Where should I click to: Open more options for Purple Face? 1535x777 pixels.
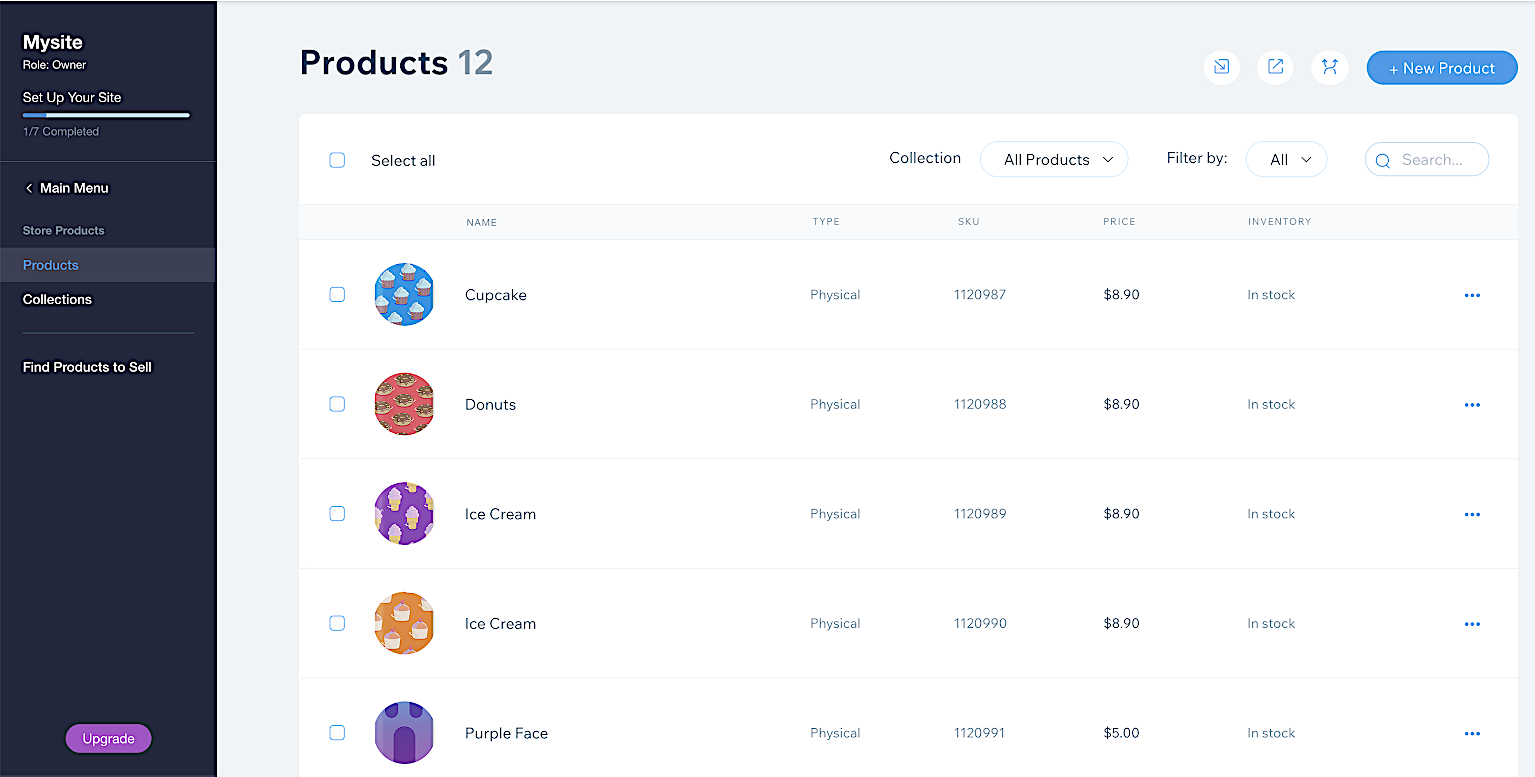pyautogui.click(x=1471, y=734)
